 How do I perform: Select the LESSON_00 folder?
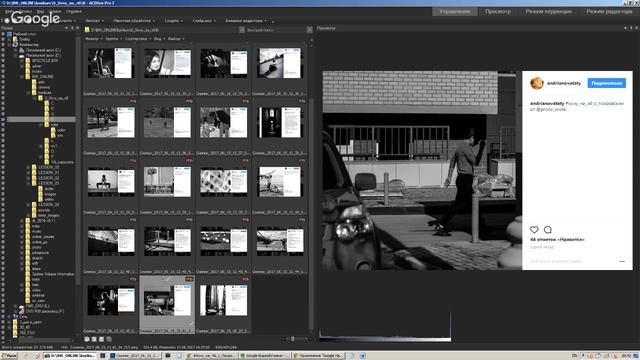coord(48,167)
